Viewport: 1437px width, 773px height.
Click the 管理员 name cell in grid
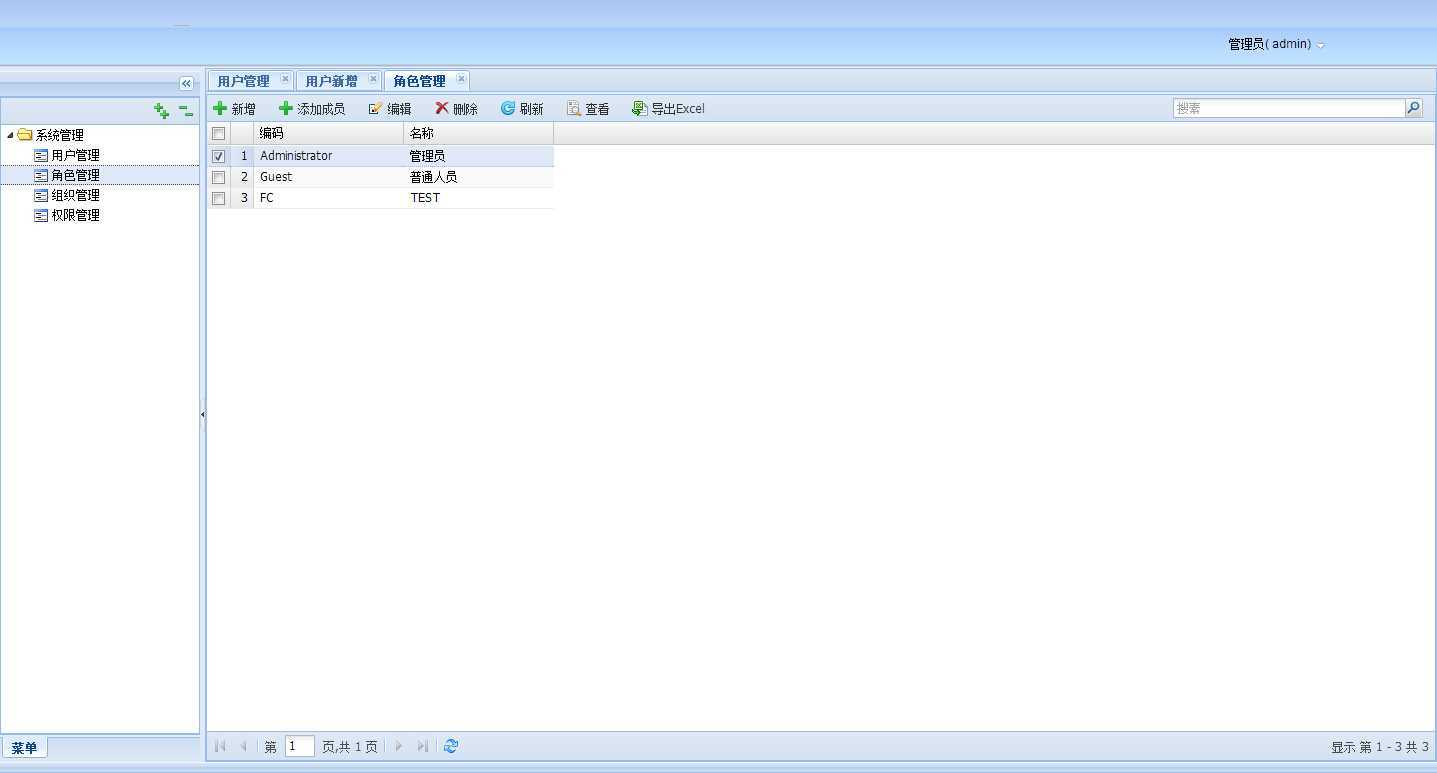[x=479, y=156]
